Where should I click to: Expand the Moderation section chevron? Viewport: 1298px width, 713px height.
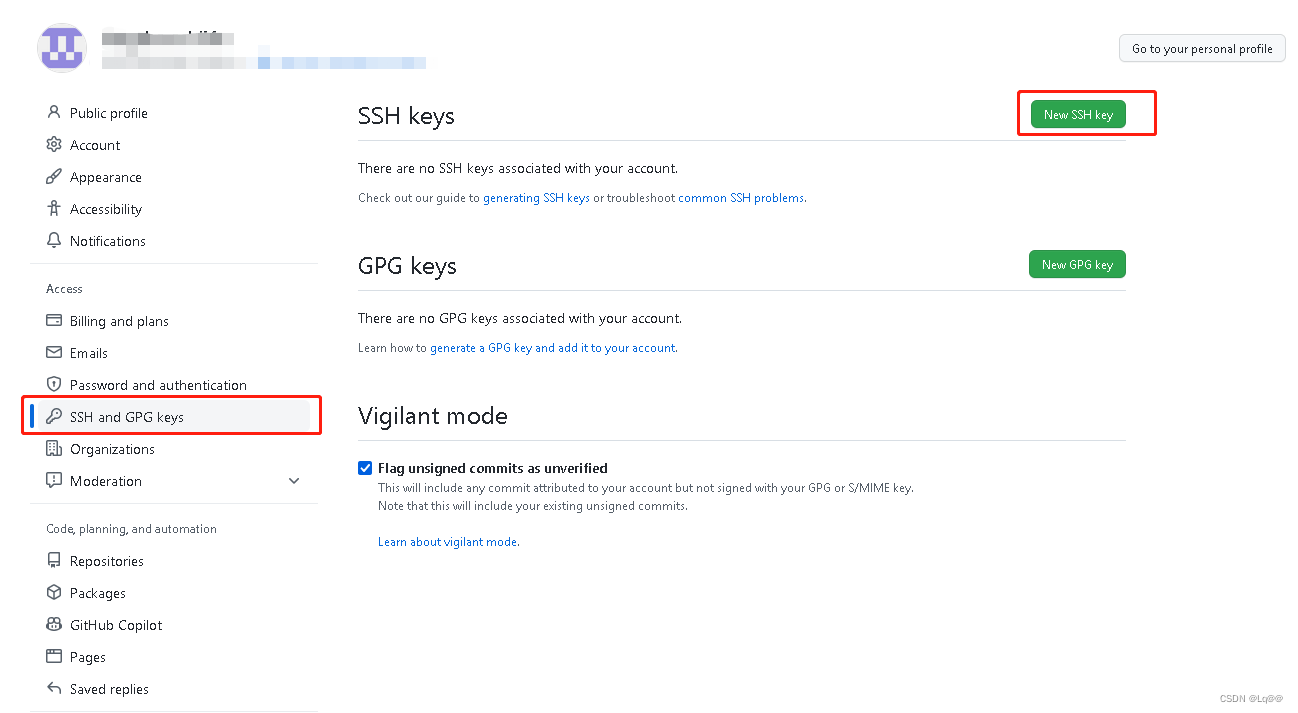pos(294,481)
